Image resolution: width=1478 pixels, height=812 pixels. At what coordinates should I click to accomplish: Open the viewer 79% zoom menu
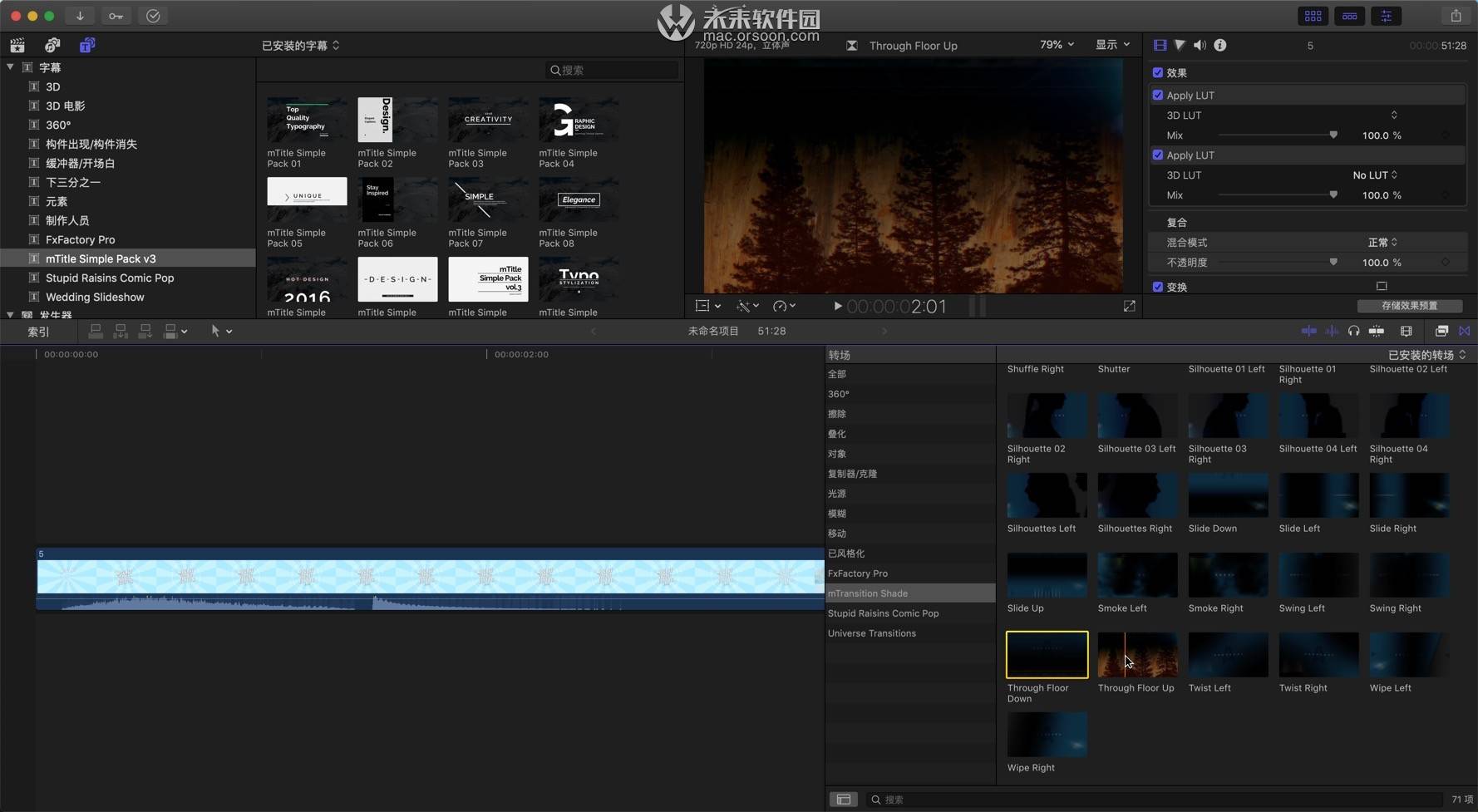click(x=1057, y=45)
